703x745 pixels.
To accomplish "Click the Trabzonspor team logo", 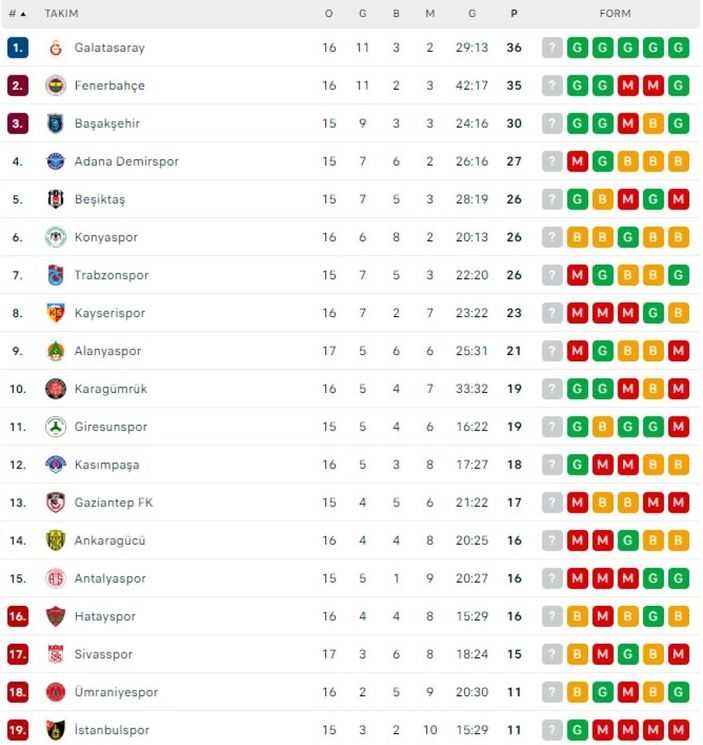I will (55, 275).
